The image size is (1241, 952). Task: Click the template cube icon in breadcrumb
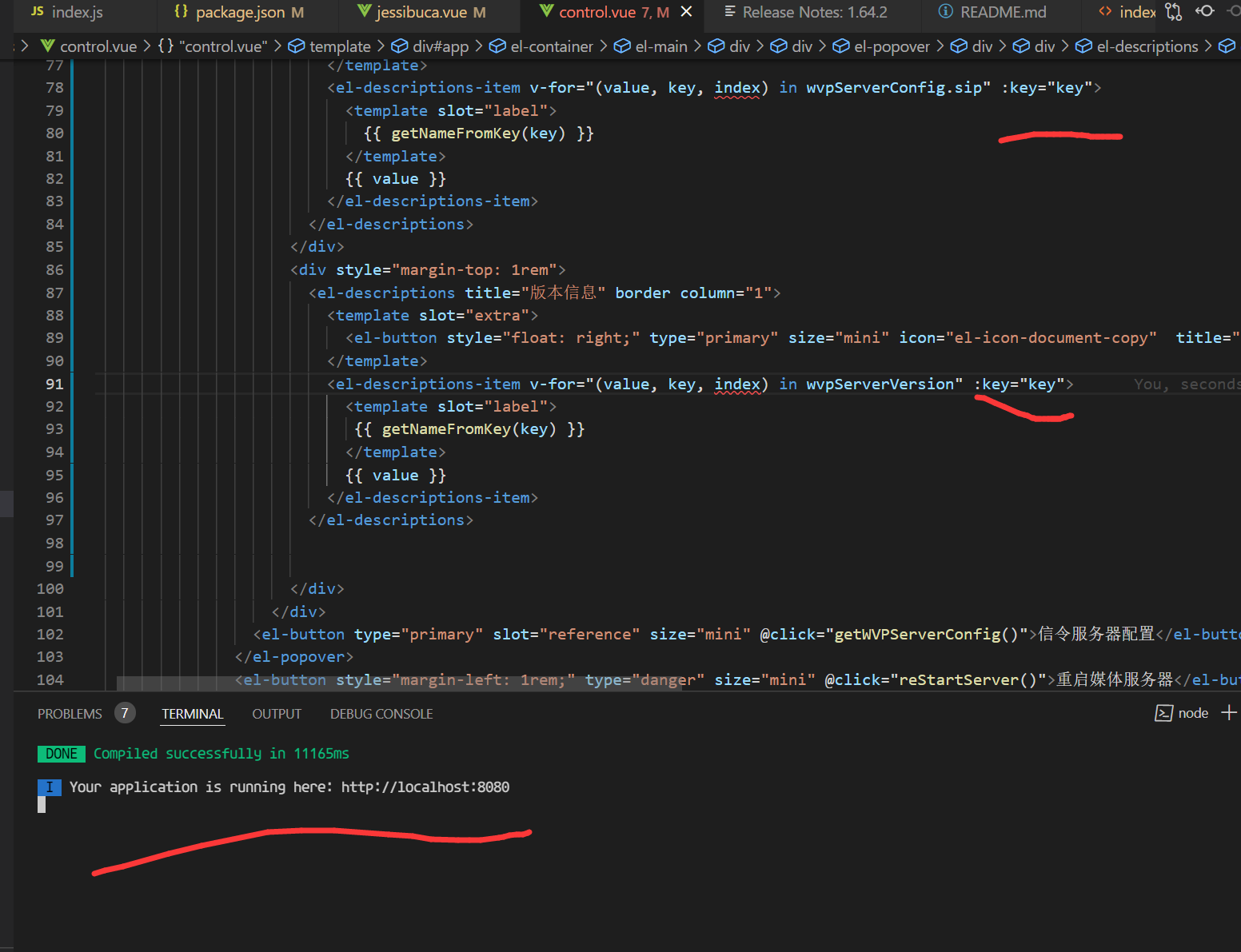(297, 46)
